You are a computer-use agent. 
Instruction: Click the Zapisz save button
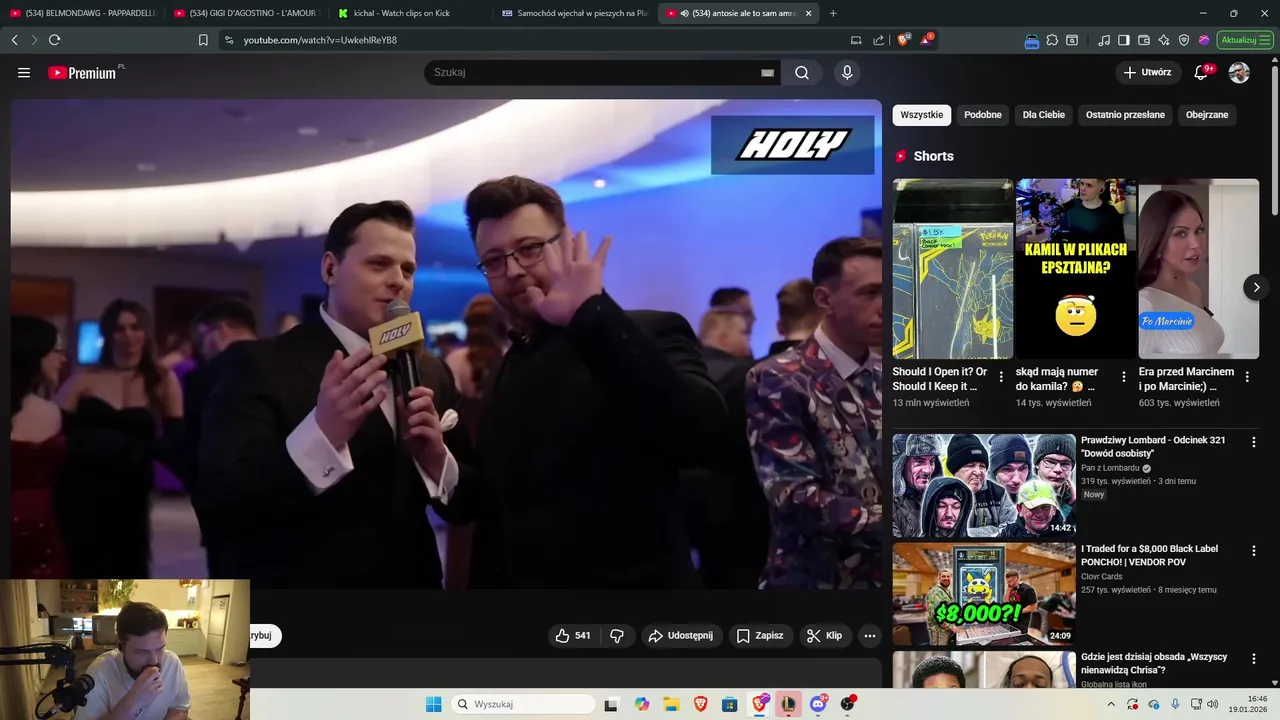pos(760,636)
